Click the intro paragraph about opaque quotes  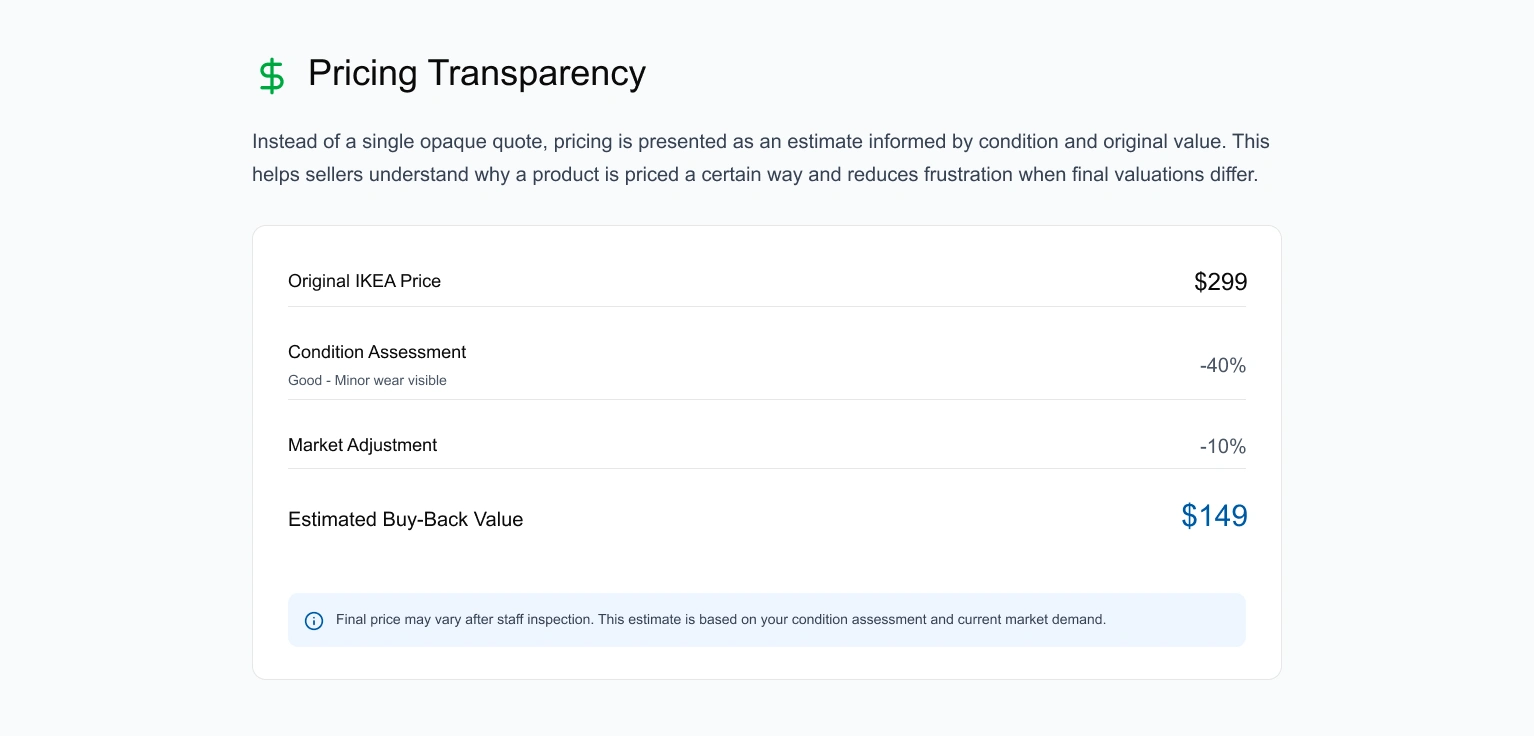(x=761, y=158)
